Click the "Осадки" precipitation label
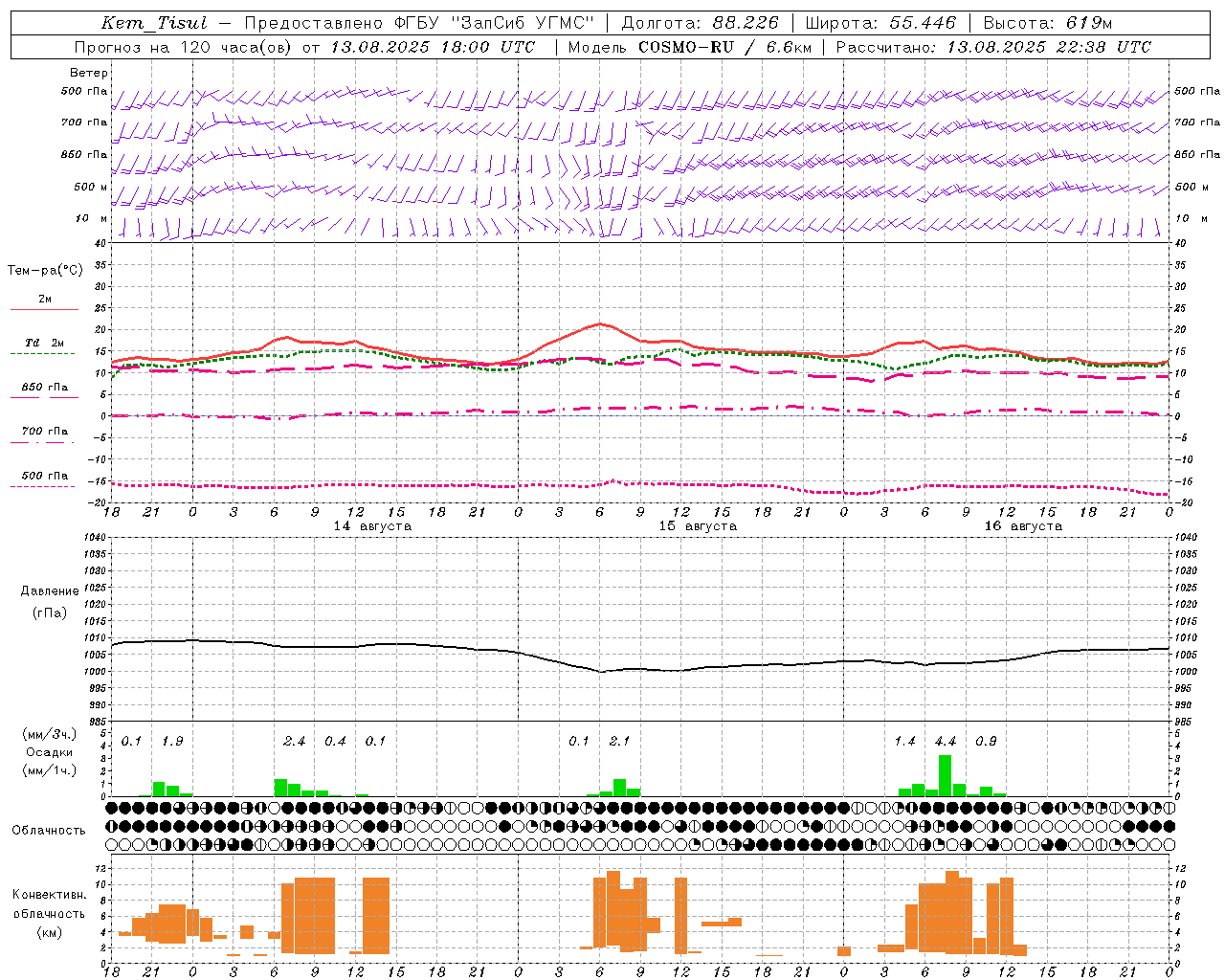 point(49,752)
